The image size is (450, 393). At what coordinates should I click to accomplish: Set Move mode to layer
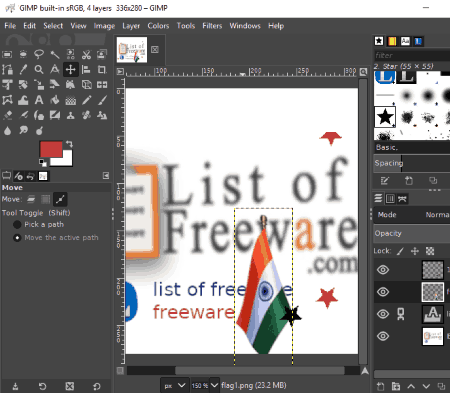31,199
